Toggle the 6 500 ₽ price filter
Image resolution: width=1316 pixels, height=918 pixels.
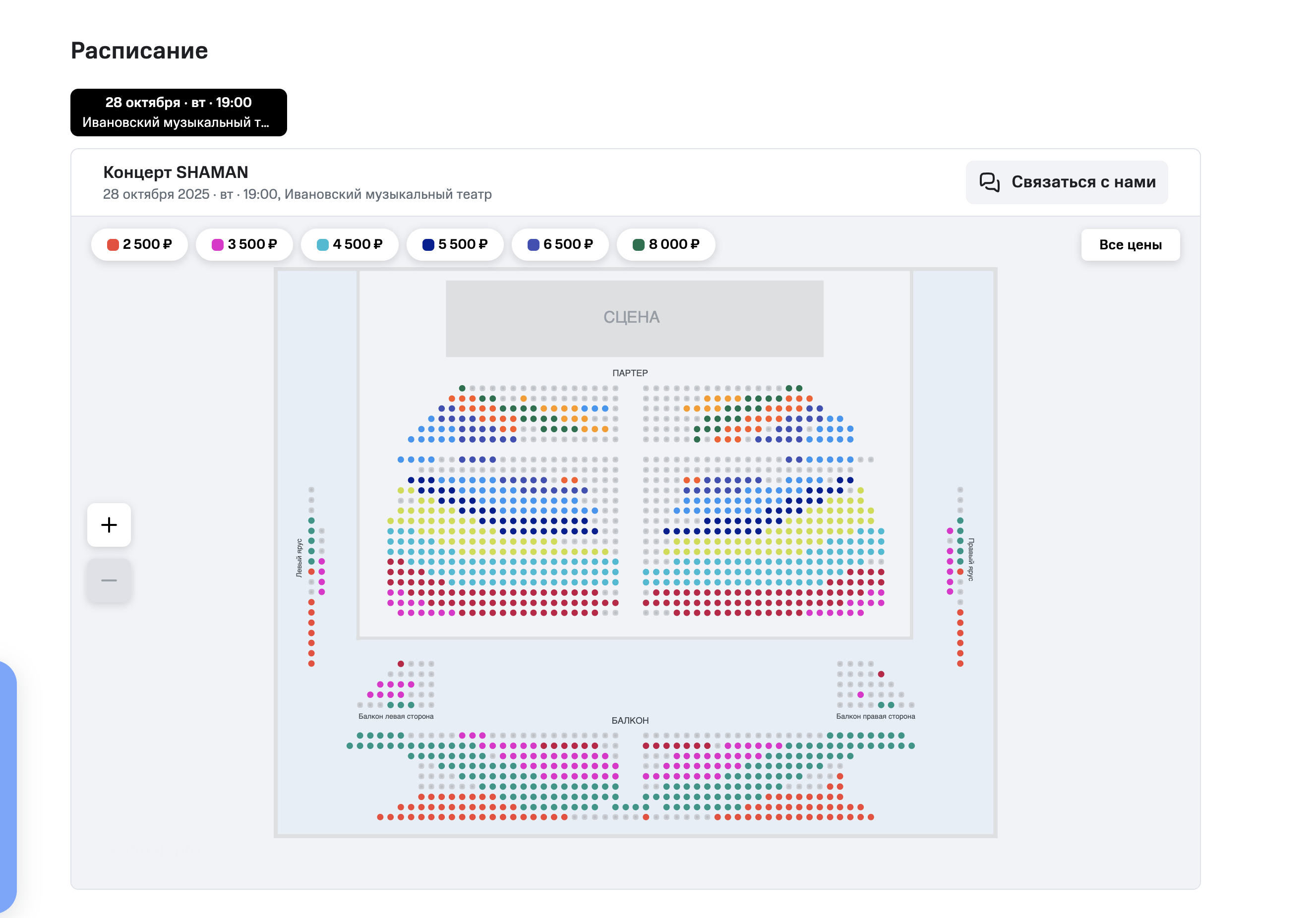point(560,245)
